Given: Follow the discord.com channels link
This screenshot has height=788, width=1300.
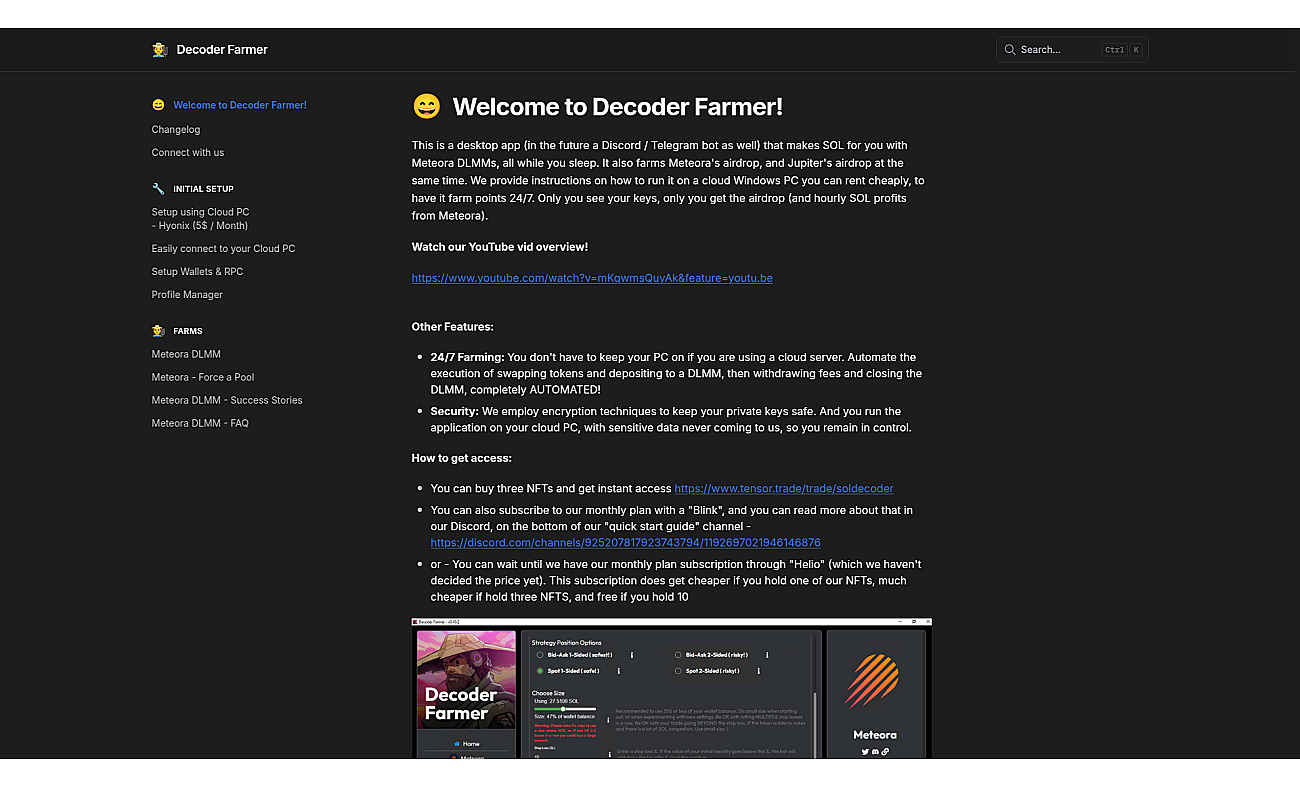Looking at the screenshot, I should [626, 543].
